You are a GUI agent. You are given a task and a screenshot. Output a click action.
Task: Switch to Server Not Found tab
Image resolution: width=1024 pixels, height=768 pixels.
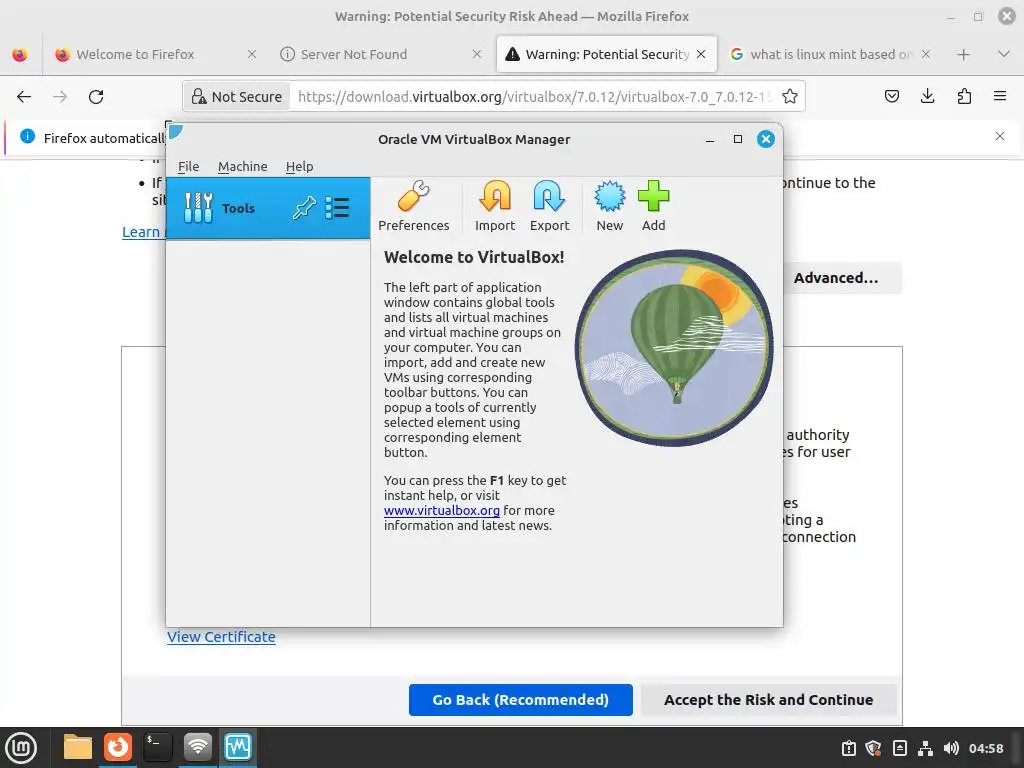(x=353, y=54)
